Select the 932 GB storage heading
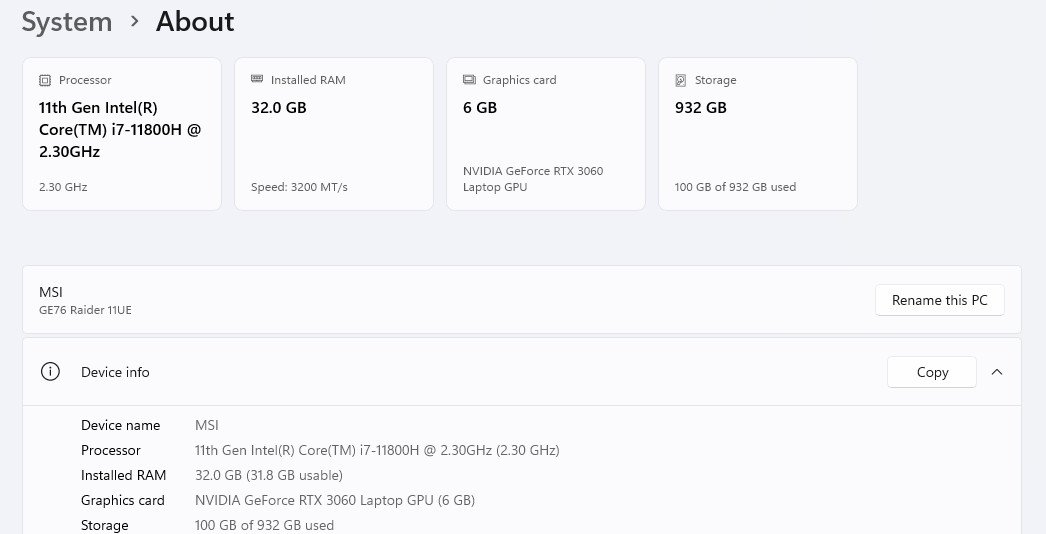Image resolution: width=1046 pixels, height=534 pixels. [700, 107]
